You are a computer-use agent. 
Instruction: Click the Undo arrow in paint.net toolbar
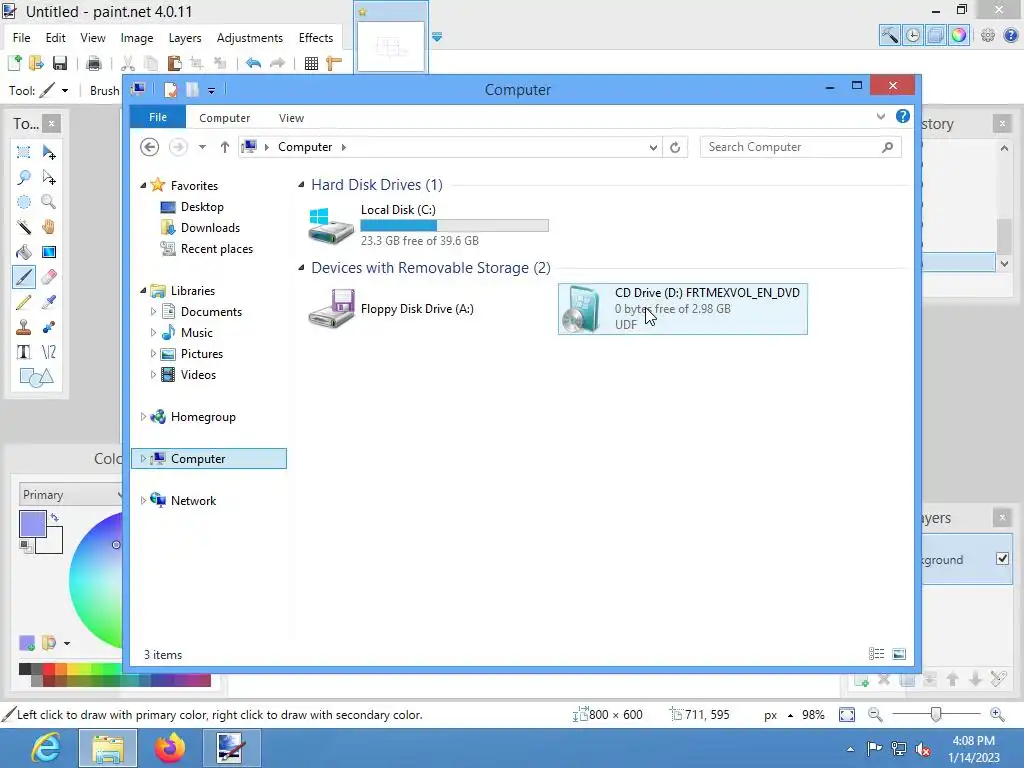tap(253, 63)
